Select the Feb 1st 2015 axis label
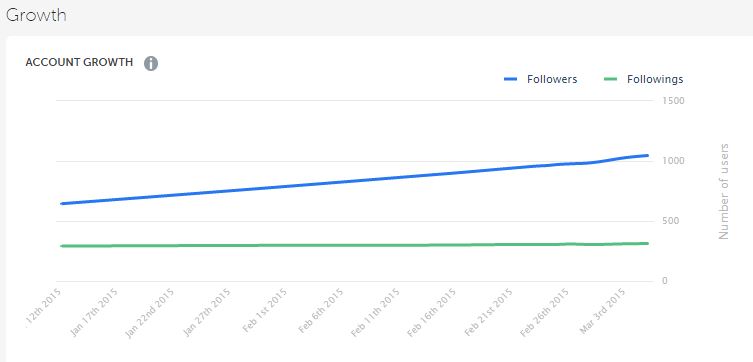 (265, 311)
